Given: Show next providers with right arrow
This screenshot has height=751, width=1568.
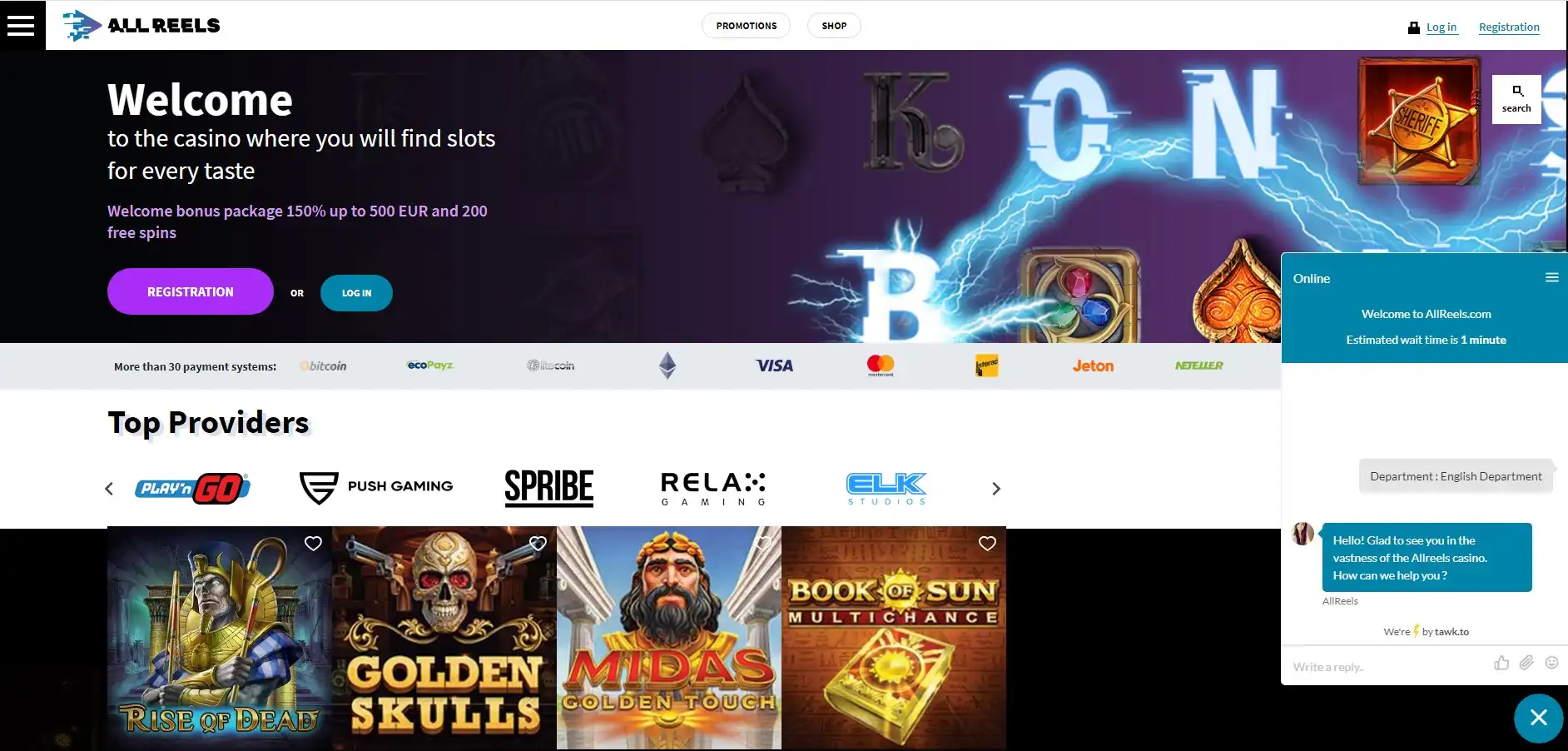Looking at the screenshot, I should 995,489.
